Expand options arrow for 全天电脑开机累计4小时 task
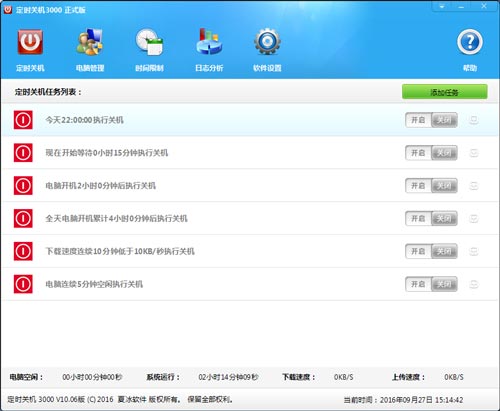The width and height of the screenshot is (500, 411). (x=474, y=218)
